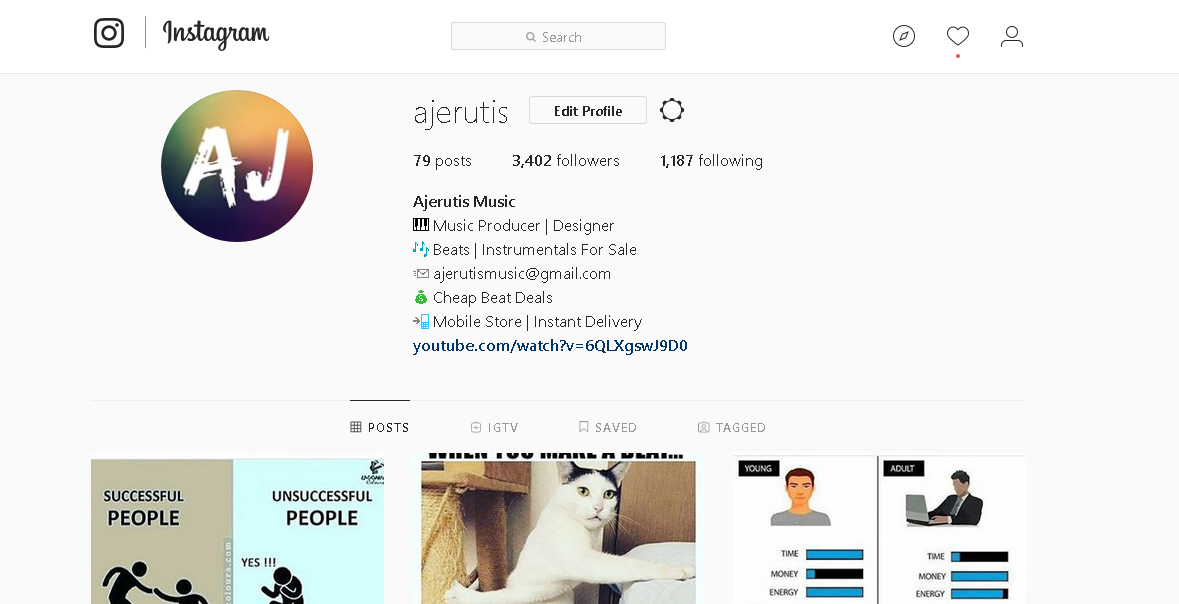The width and height of the screenshot is (1179, 604).
Task: Click the magnifier icon in search box
Action: 531,37
